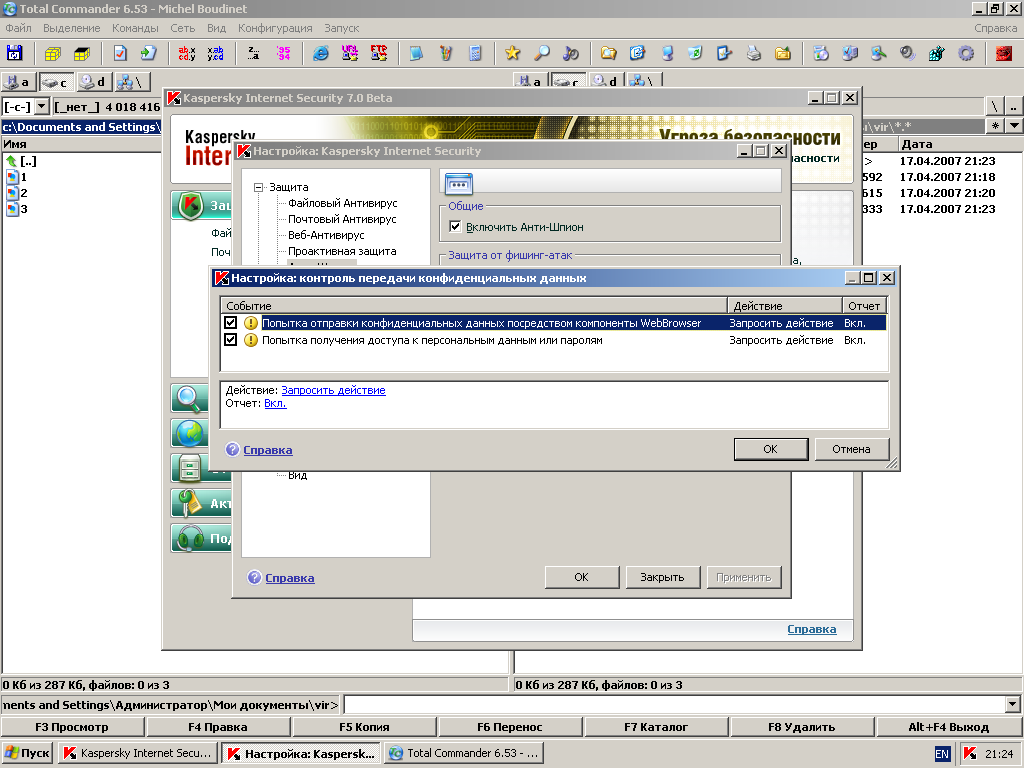
Task: Click into Total Commander command line field
Action: [675, 705]
